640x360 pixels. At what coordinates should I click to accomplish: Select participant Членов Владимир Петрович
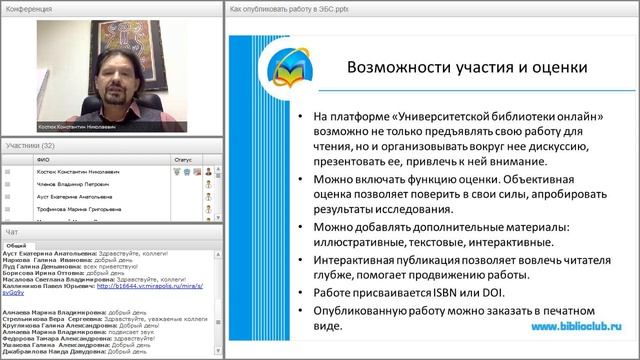point(73,184)
